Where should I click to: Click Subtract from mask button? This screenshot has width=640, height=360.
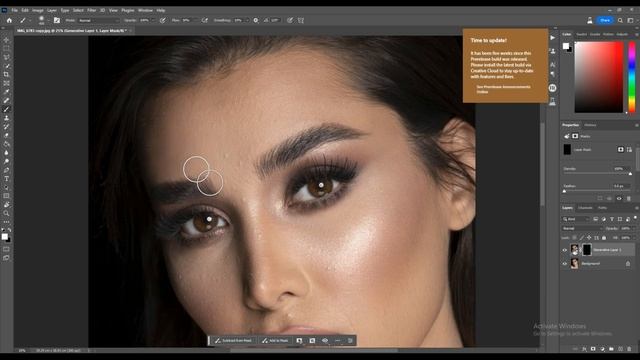[233, 340]
